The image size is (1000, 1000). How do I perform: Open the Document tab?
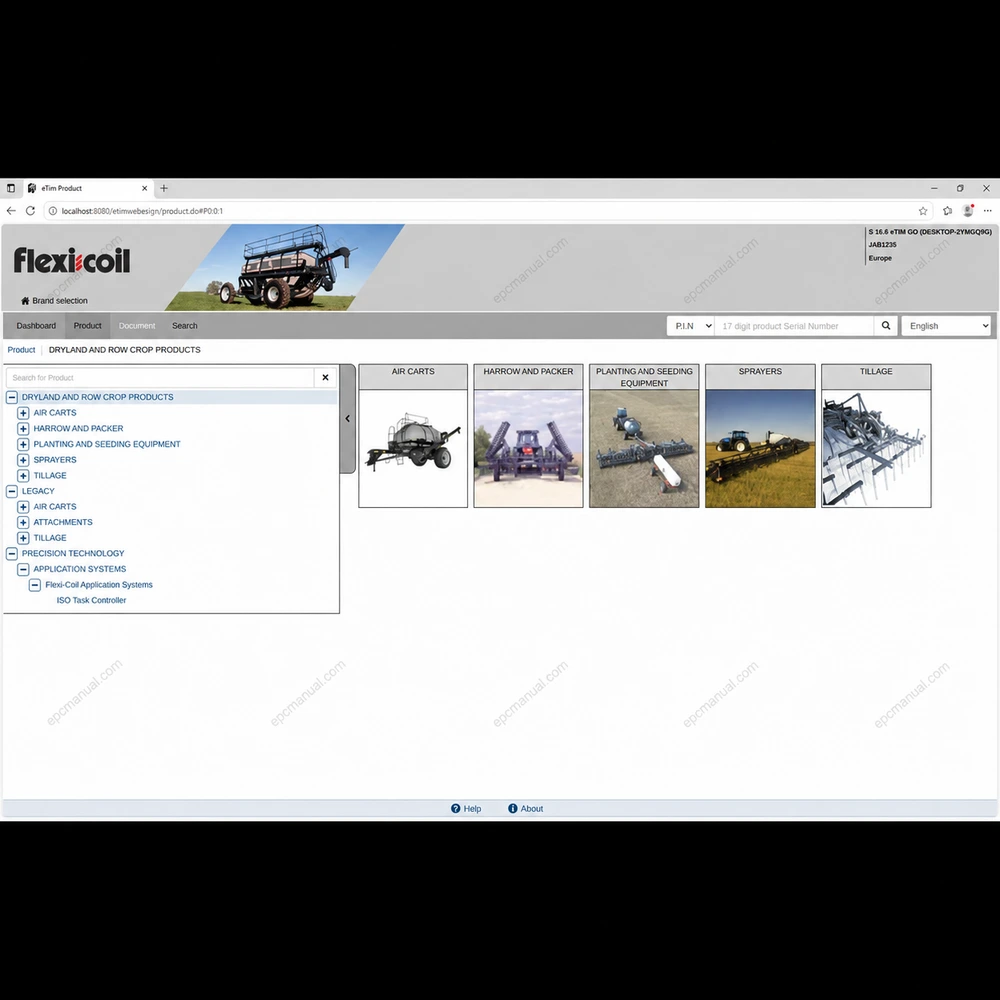tap(136, 325)
